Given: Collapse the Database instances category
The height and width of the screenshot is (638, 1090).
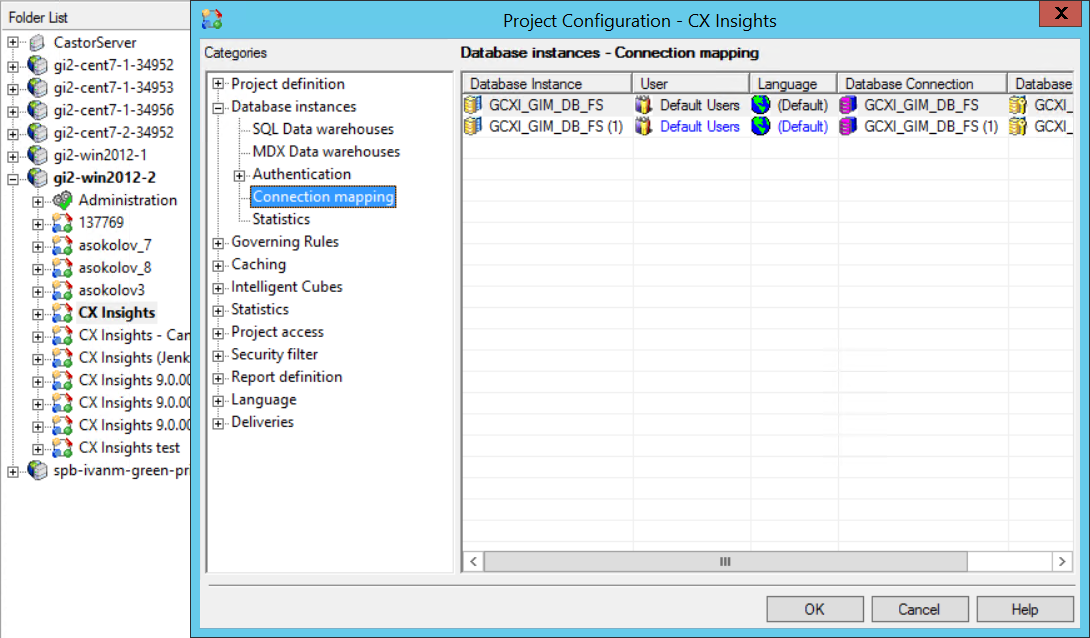Looking at the screenshot, I should [x=218, y=107].
